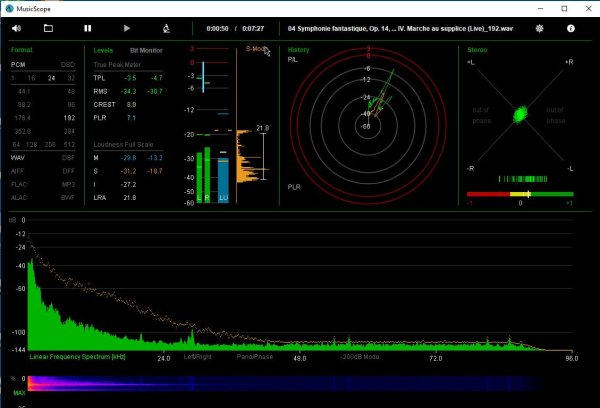Open the info icon
600x408 pixels.
571,29
